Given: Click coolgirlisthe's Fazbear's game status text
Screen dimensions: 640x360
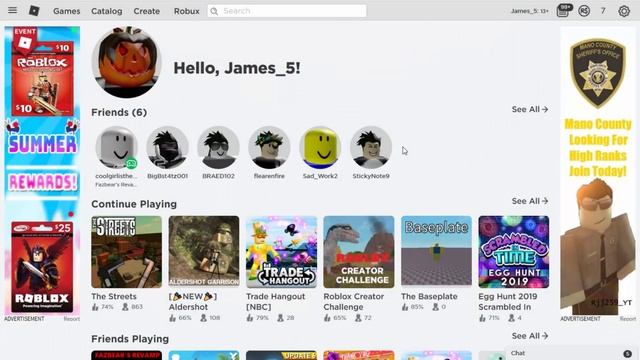Looking at the screenshot, I should (x=116, y=184).
